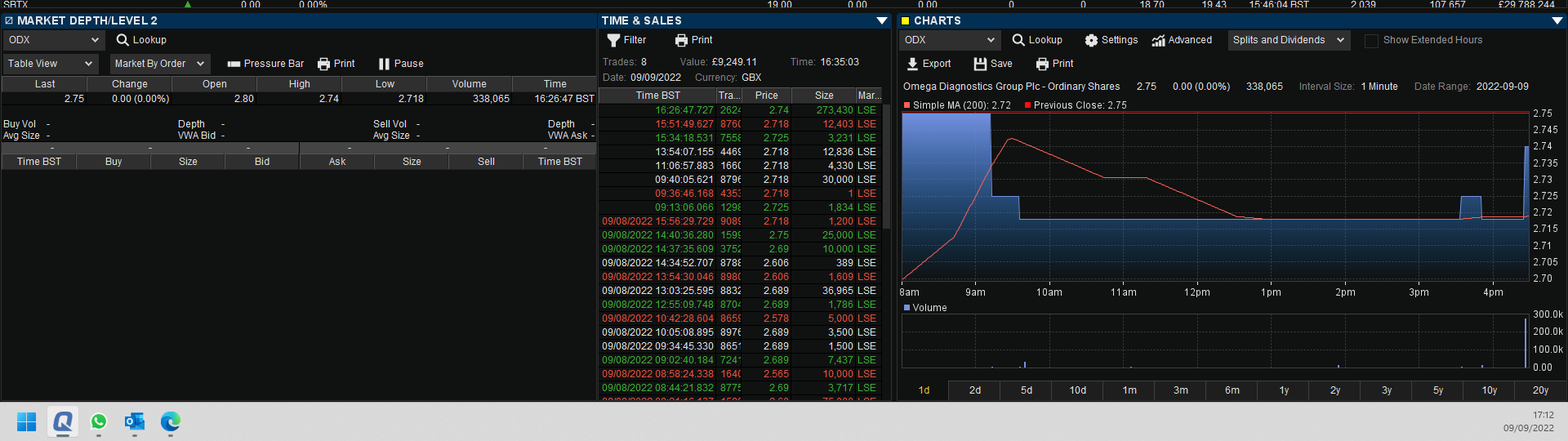Click the Interval Size 1 Minute value

tap(1379, 87)
